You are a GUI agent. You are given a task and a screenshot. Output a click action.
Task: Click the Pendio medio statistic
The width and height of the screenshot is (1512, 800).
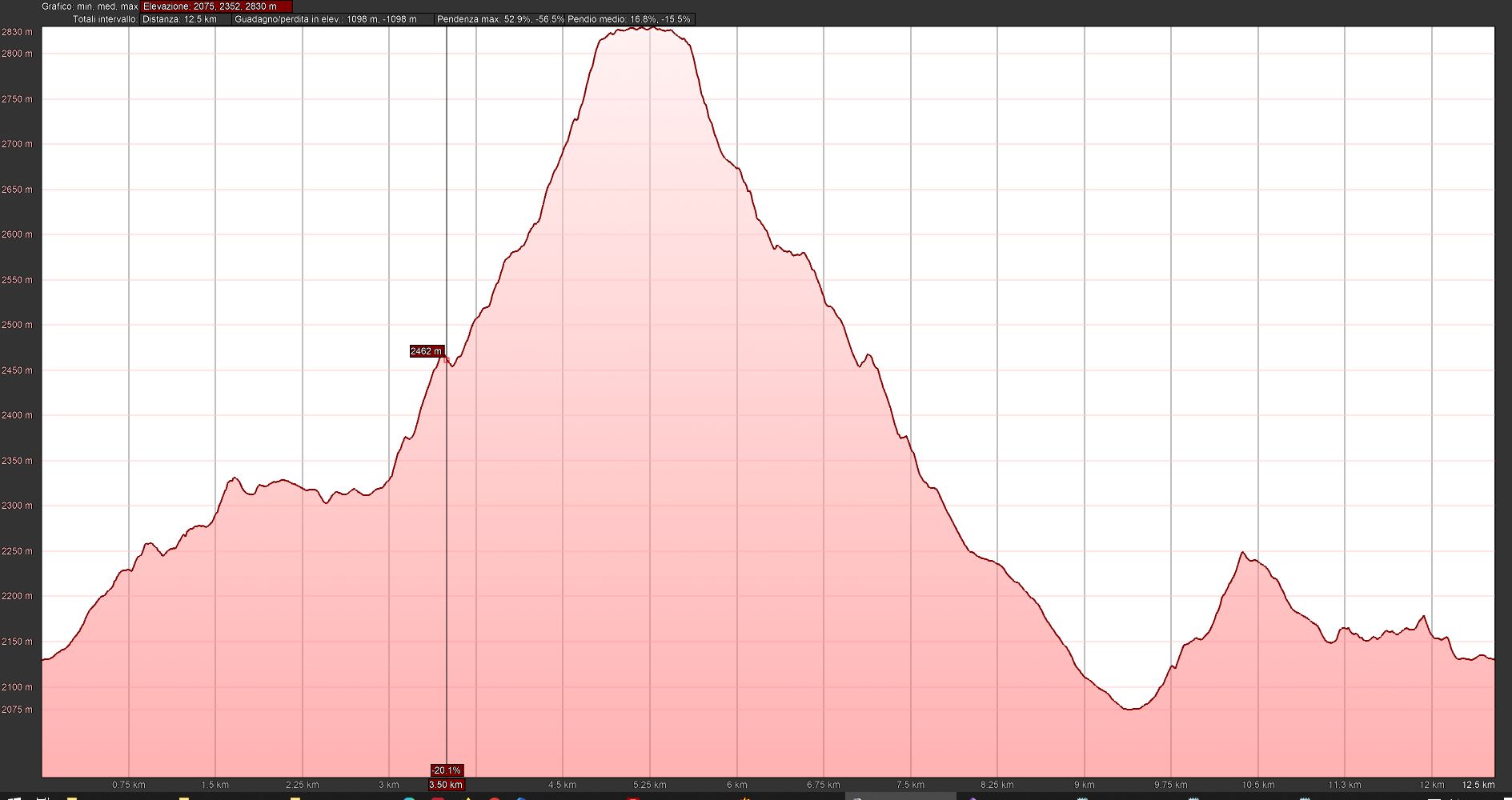coord(629,19)
